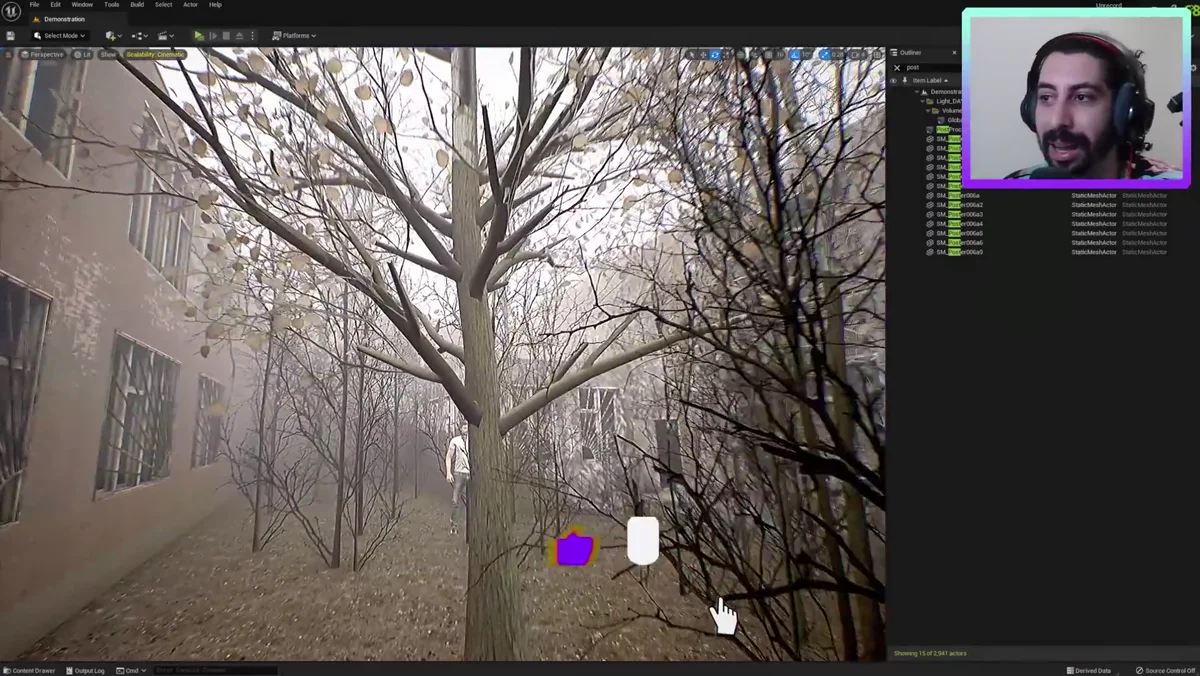Screen dimensions: 1200x676
Task: Select SM_Poster006a3 in the Outliner
Action: click(960, 214)
